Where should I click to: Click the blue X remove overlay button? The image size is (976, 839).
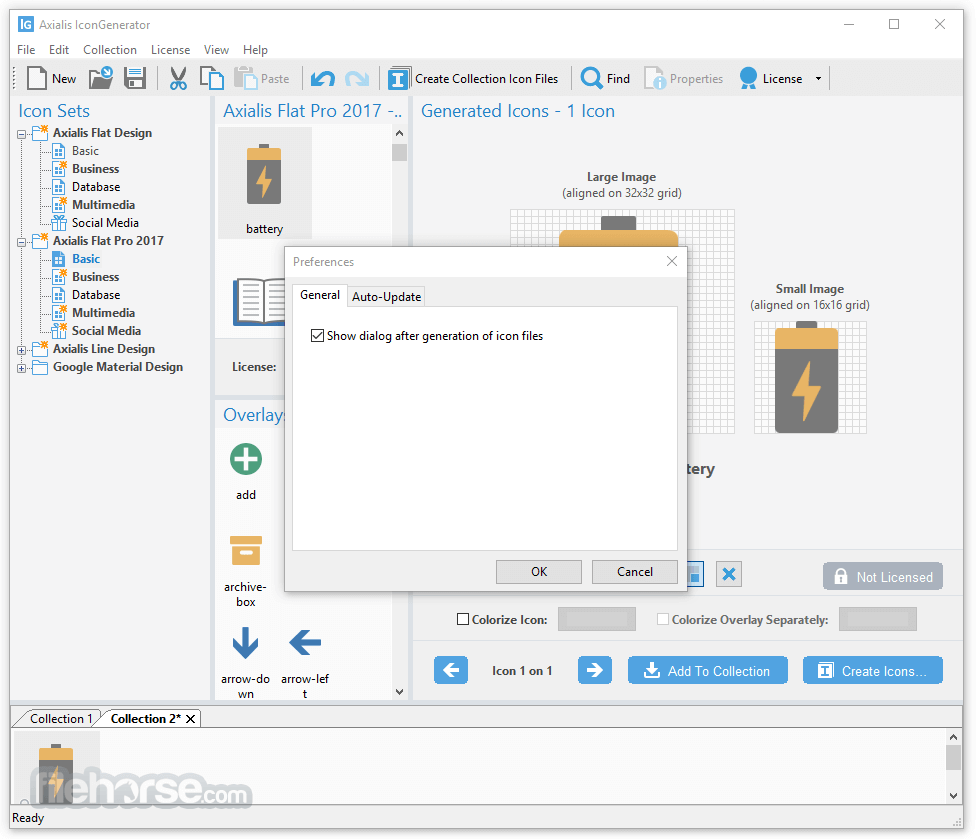729,574
